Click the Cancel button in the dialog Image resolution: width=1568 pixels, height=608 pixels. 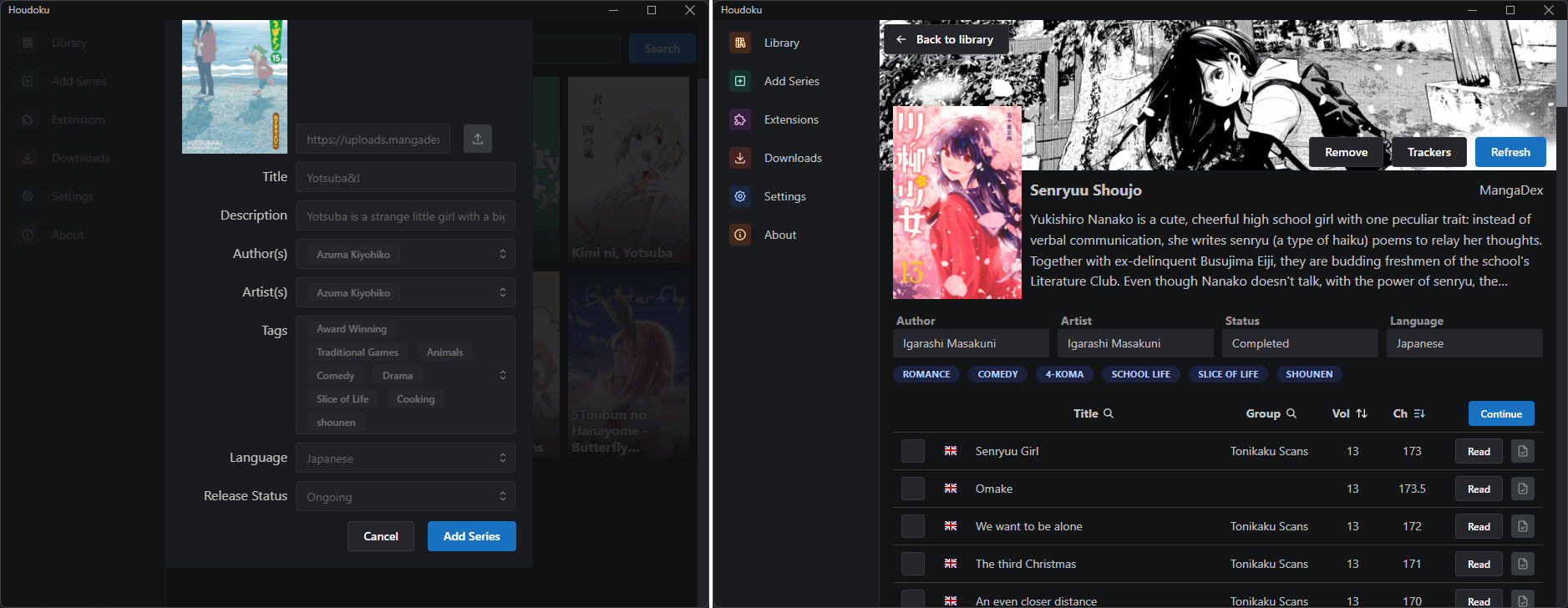coord(381,536)
